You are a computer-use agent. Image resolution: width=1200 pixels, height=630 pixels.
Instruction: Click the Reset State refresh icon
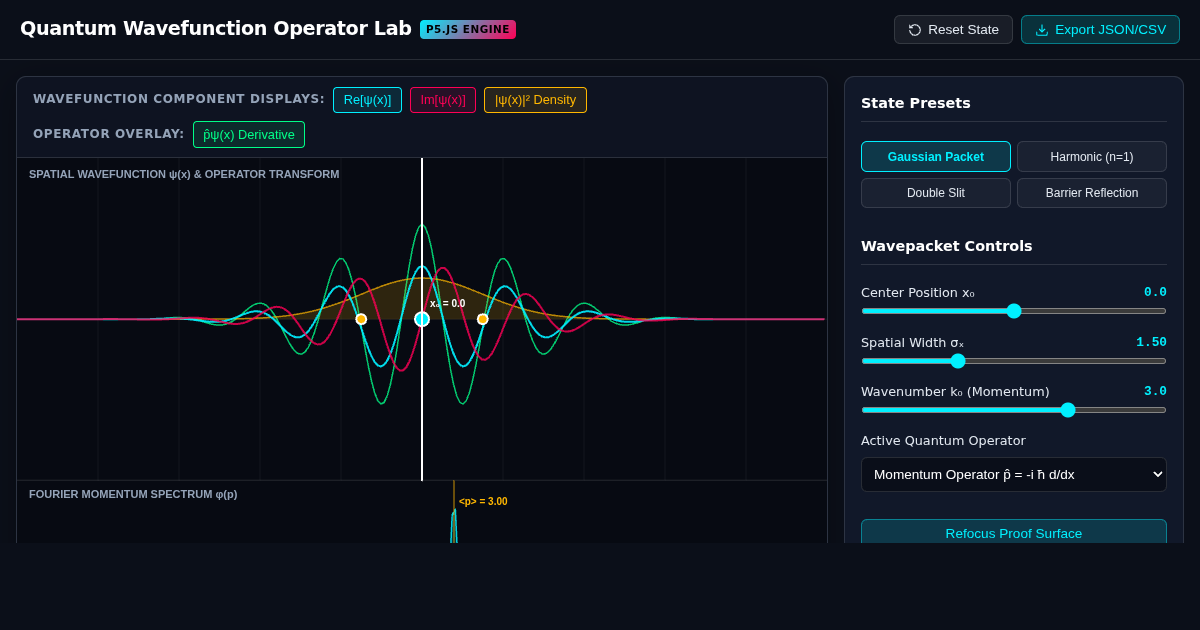click(x=915, y=30)
